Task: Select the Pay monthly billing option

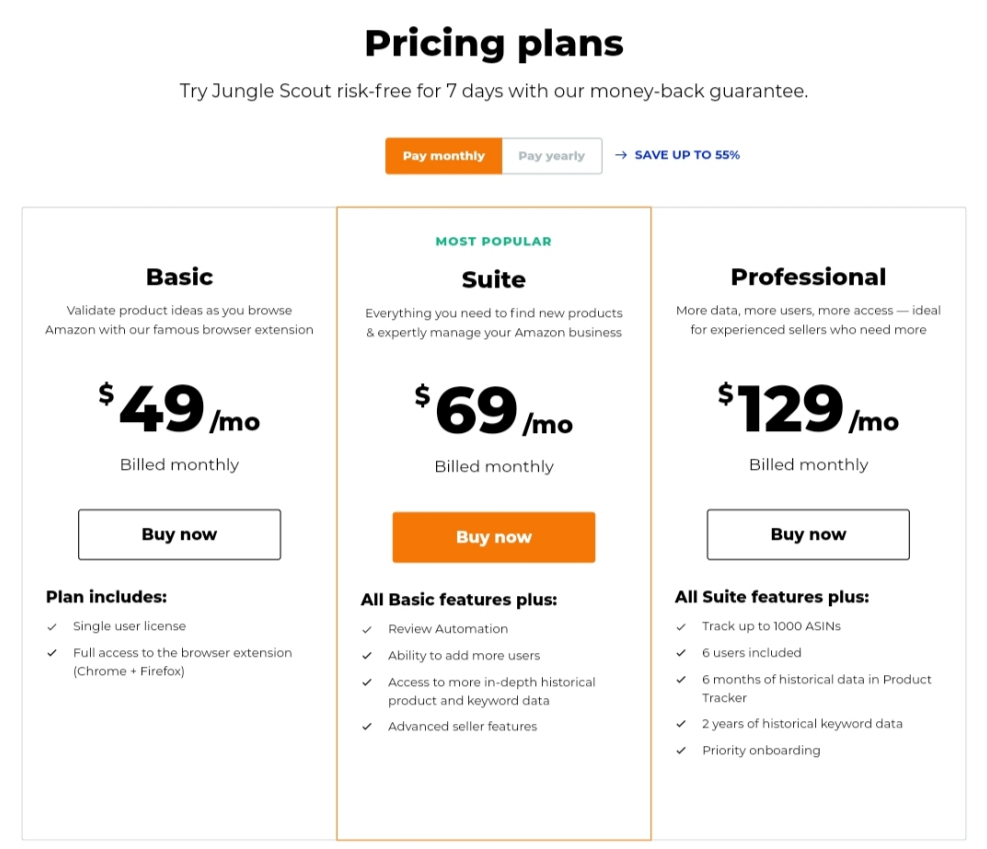Action: coord(443,155)
